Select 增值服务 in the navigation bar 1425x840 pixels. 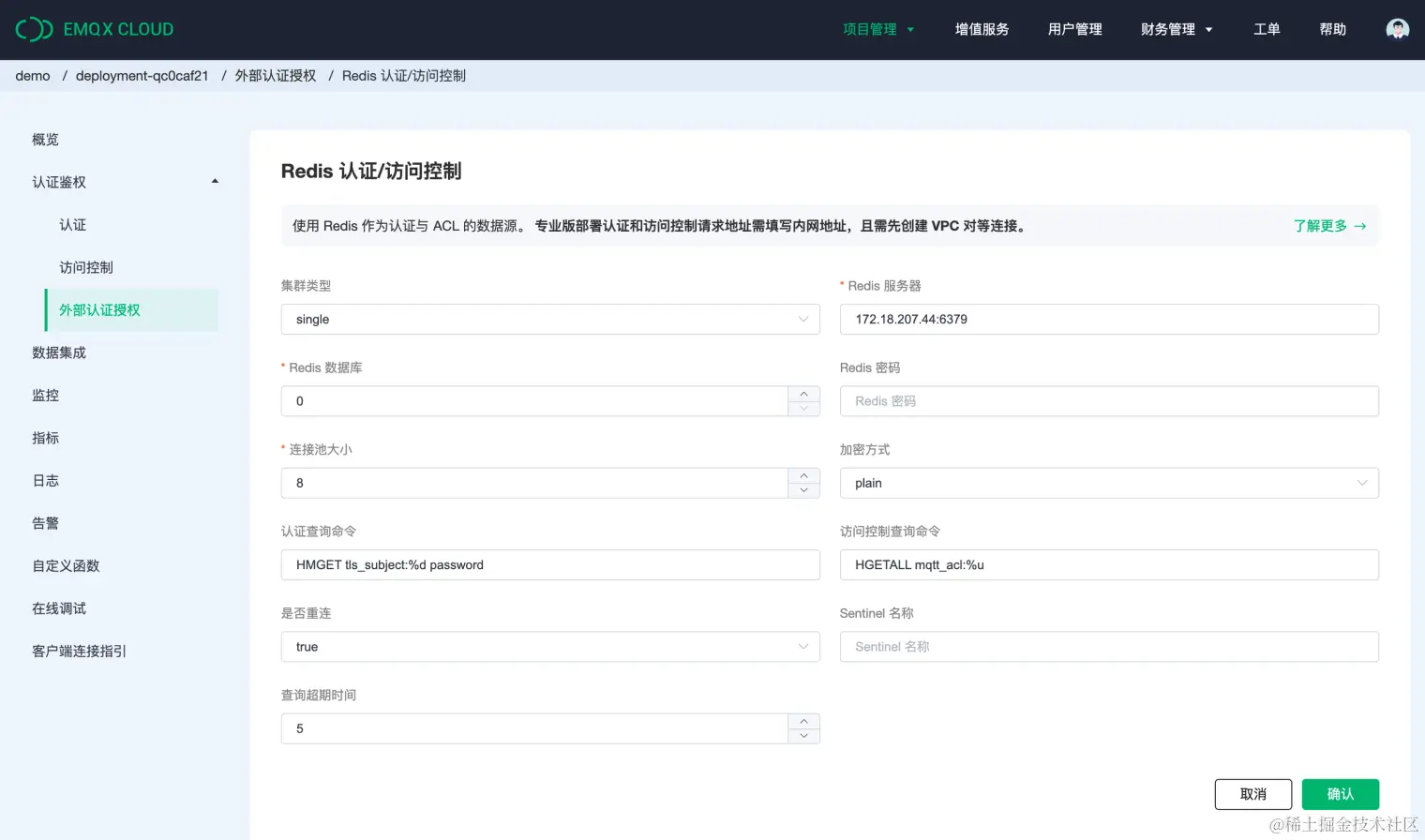(982, 29)
